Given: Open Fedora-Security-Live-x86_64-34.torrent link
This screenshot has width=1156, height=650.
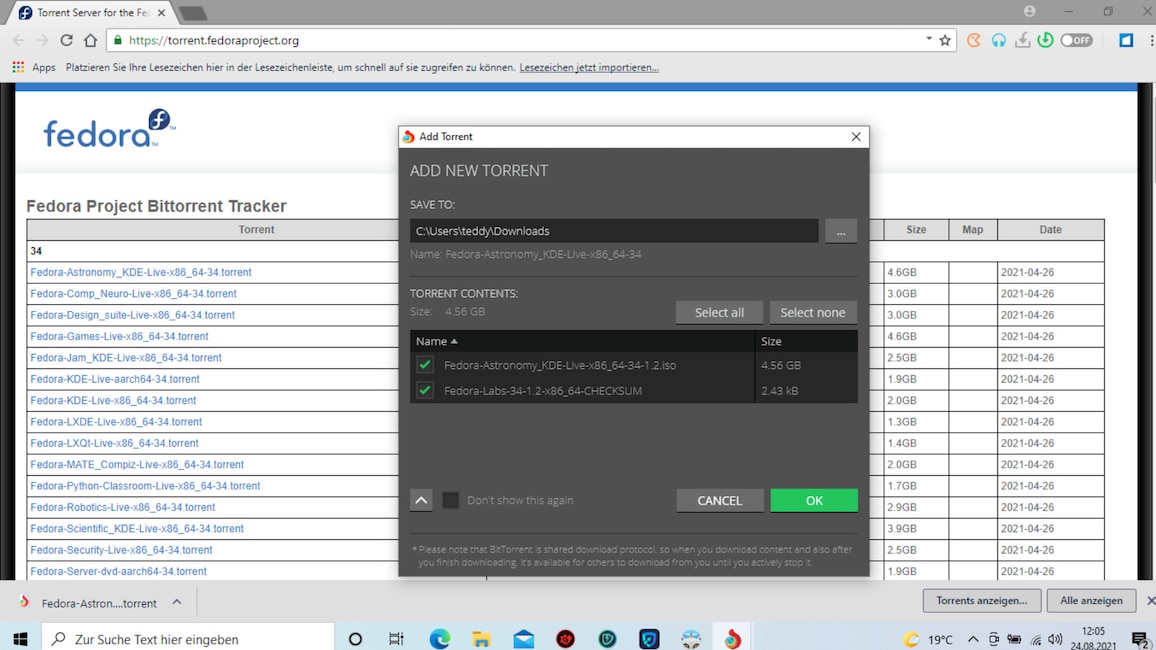Looking at the screenshot, I should 122,550.
